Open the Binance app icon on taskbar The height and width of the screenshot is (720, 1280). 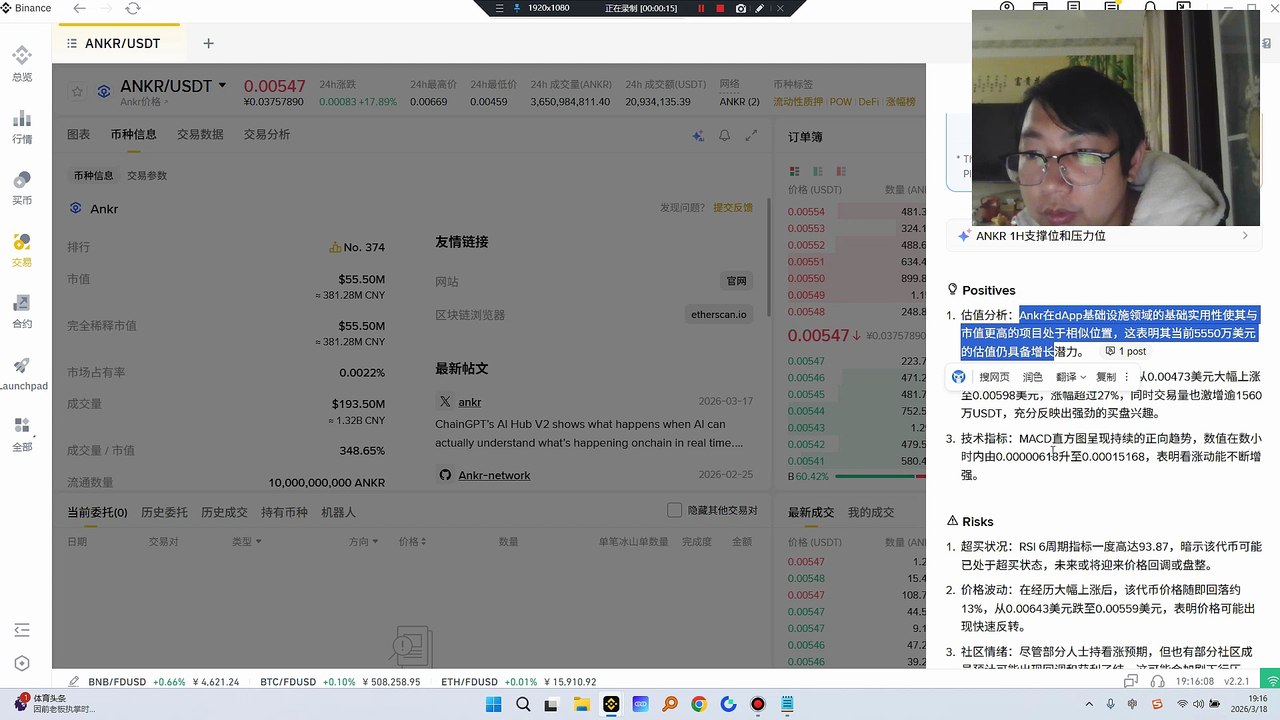[610, 705]
